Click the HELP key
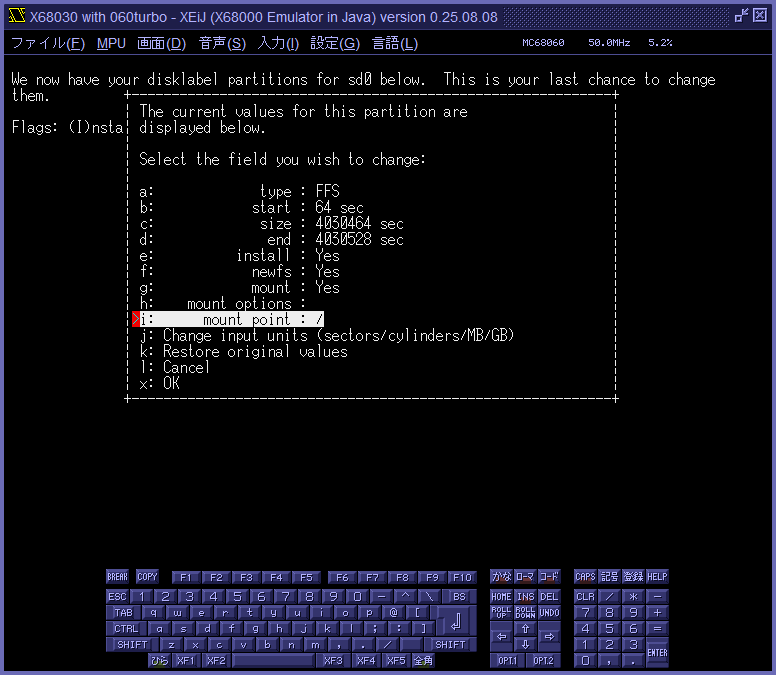This screenshot has height=675, width=776. point(657,577)
